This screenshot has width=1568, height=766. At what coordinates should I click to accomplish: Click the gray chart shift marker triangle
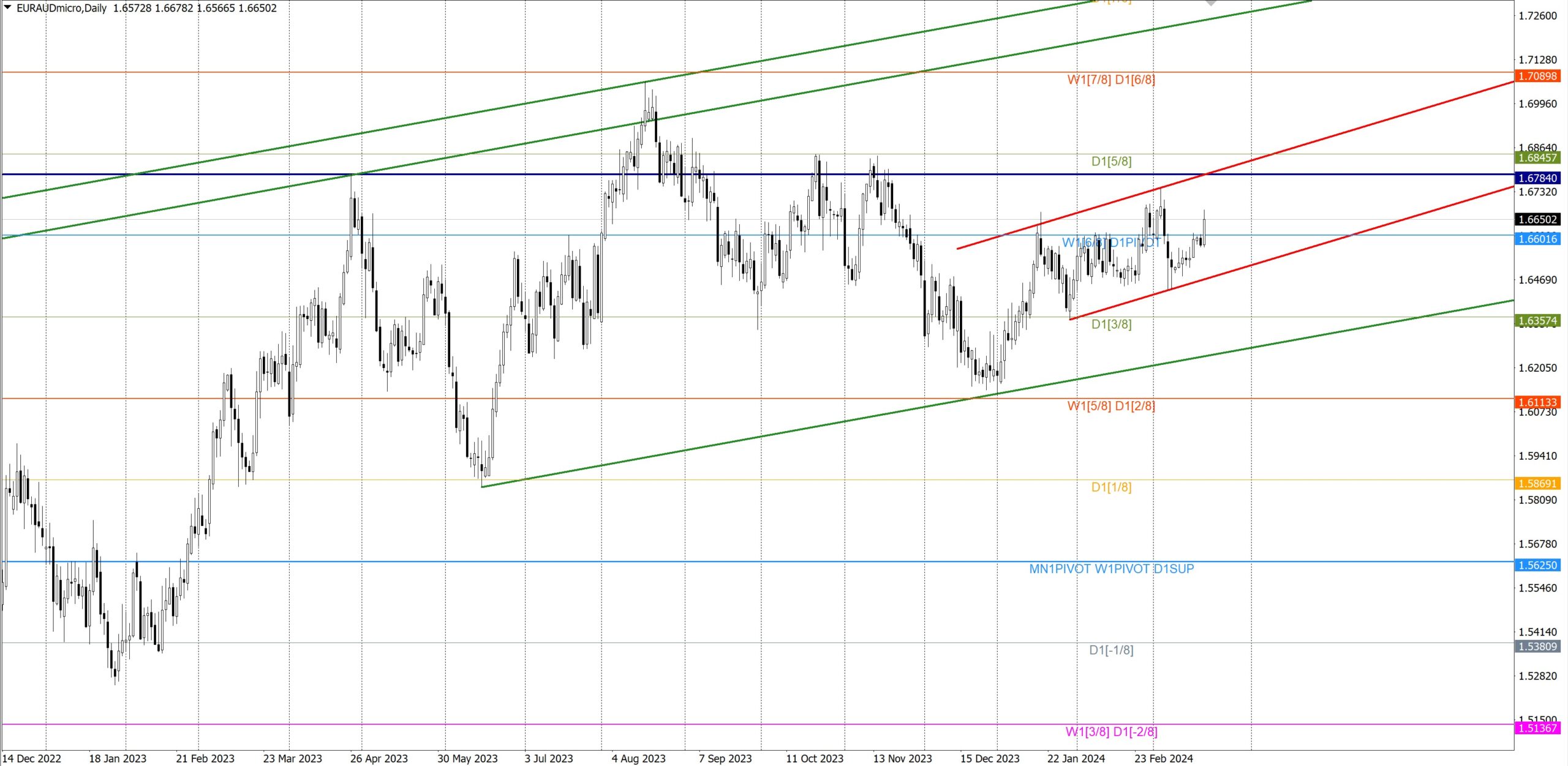tap(1210, 2)
